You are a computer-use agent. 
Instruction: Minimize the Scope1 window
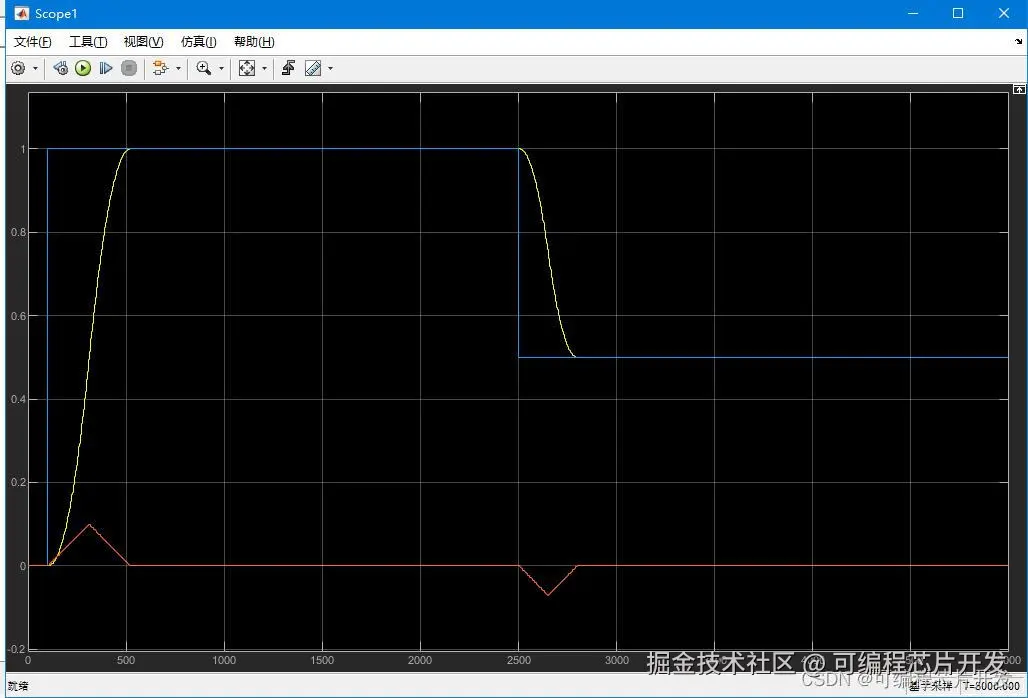pos(913,13)
